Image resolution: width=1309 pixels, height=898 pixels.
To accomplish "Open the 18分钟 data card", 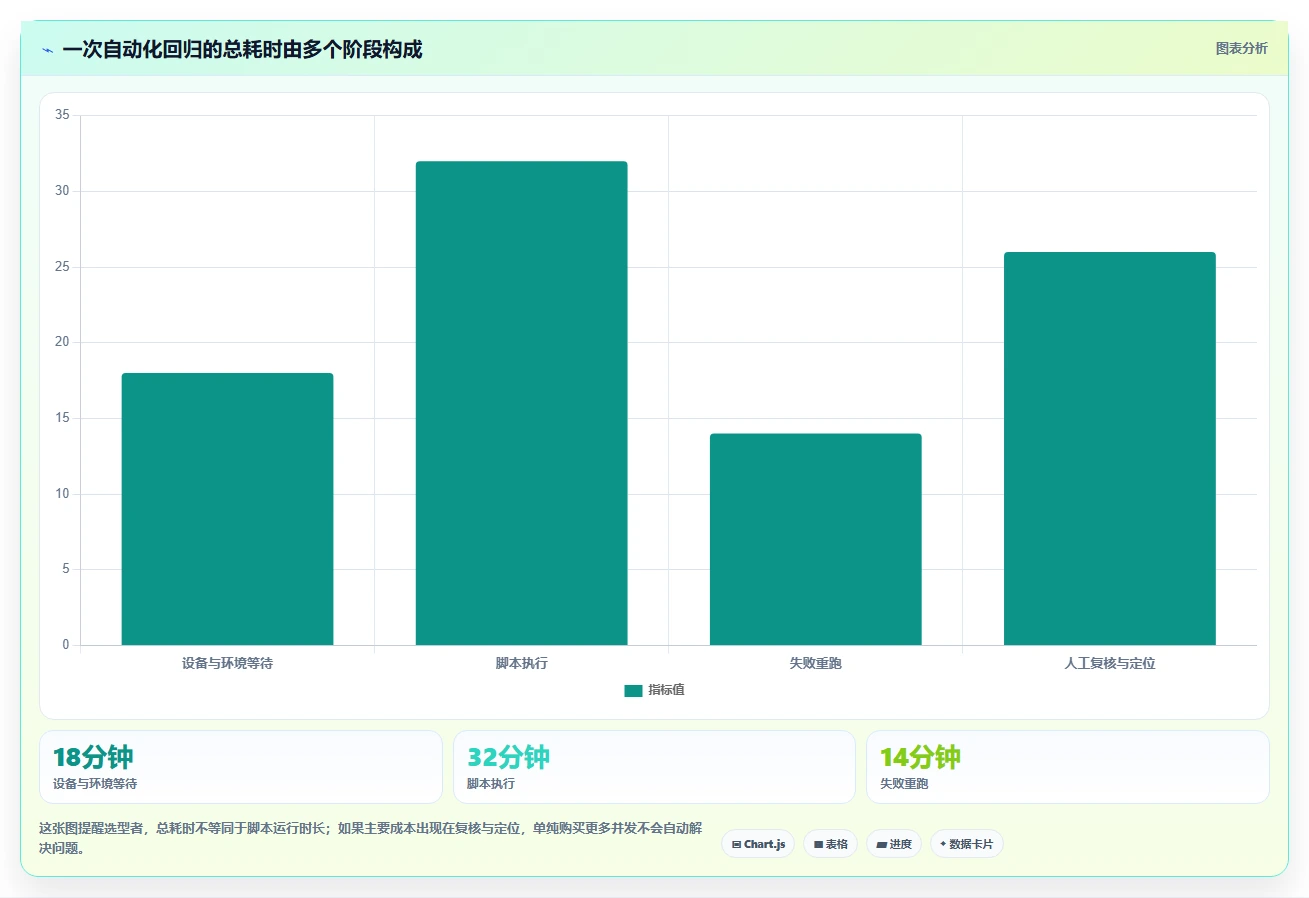I will pos(241,767).
